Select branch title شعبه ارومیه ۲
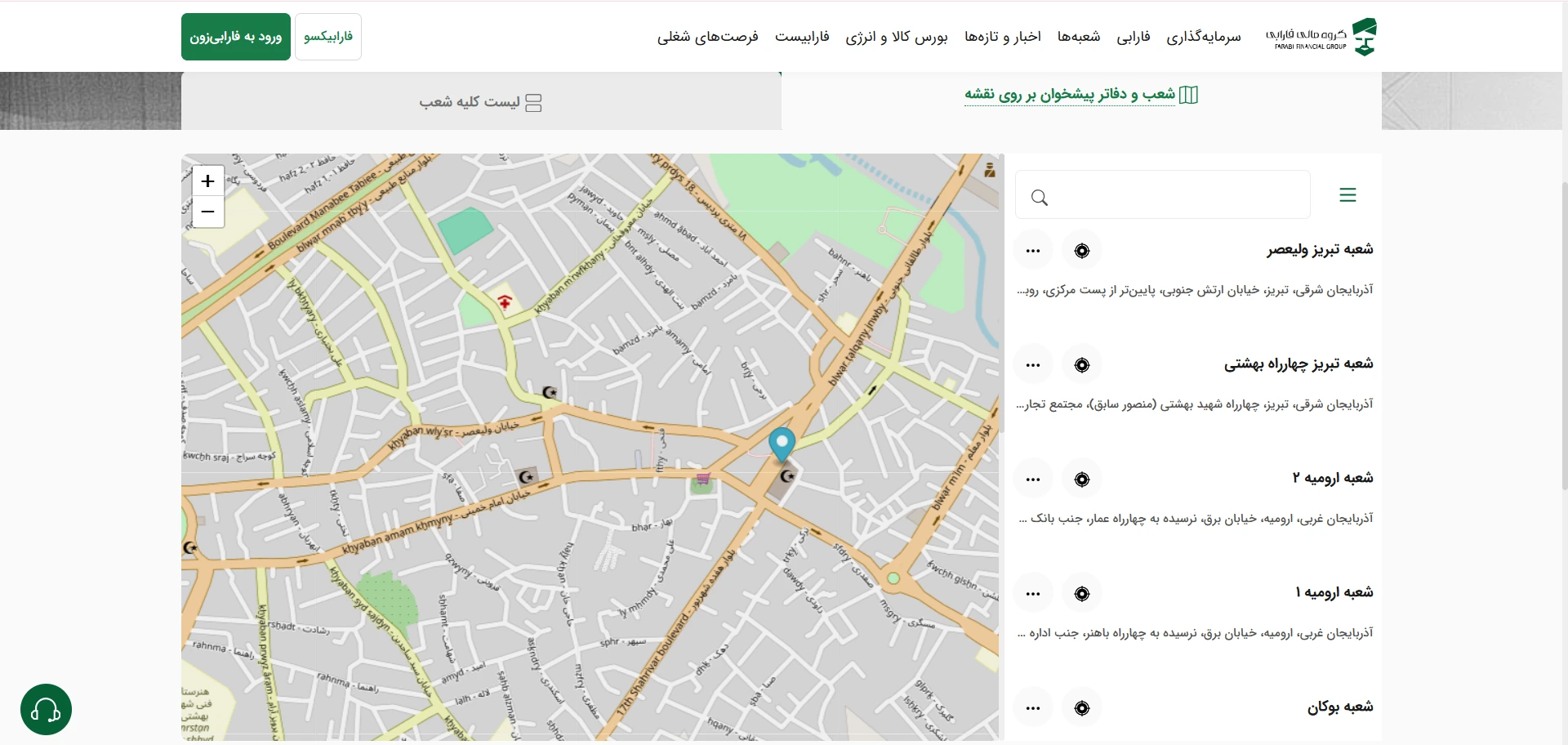The image size is (1568, 745). 1333,478
